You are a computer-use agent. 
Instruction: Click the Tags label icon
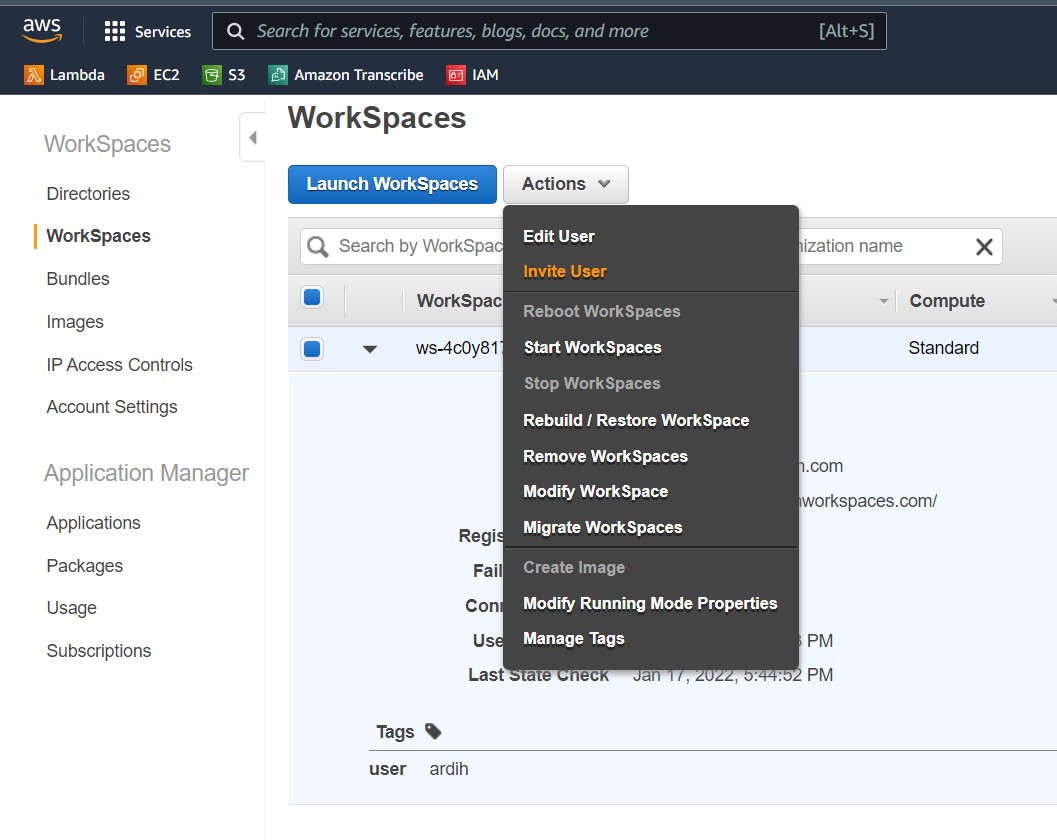point(433,731)
